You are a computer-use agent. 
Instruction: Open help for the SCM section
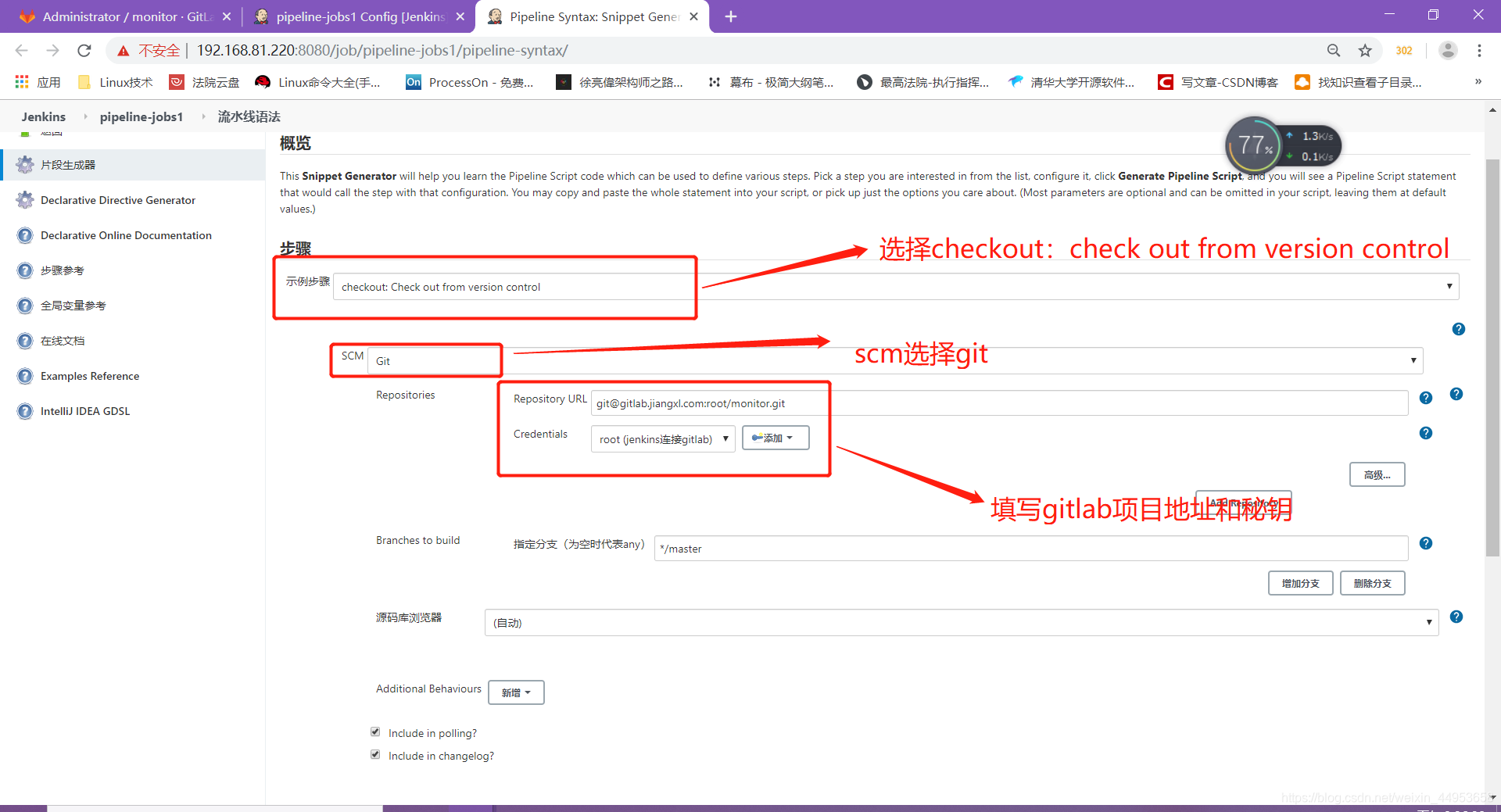point(1459,329)
